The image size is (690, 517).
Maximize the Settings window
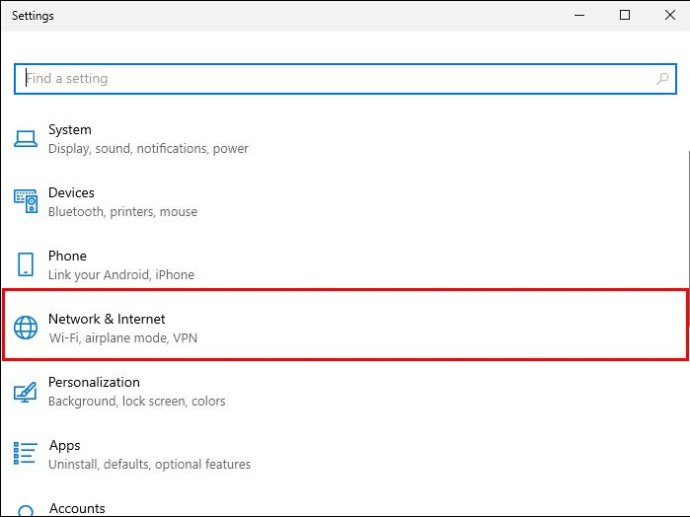[625, 15]
